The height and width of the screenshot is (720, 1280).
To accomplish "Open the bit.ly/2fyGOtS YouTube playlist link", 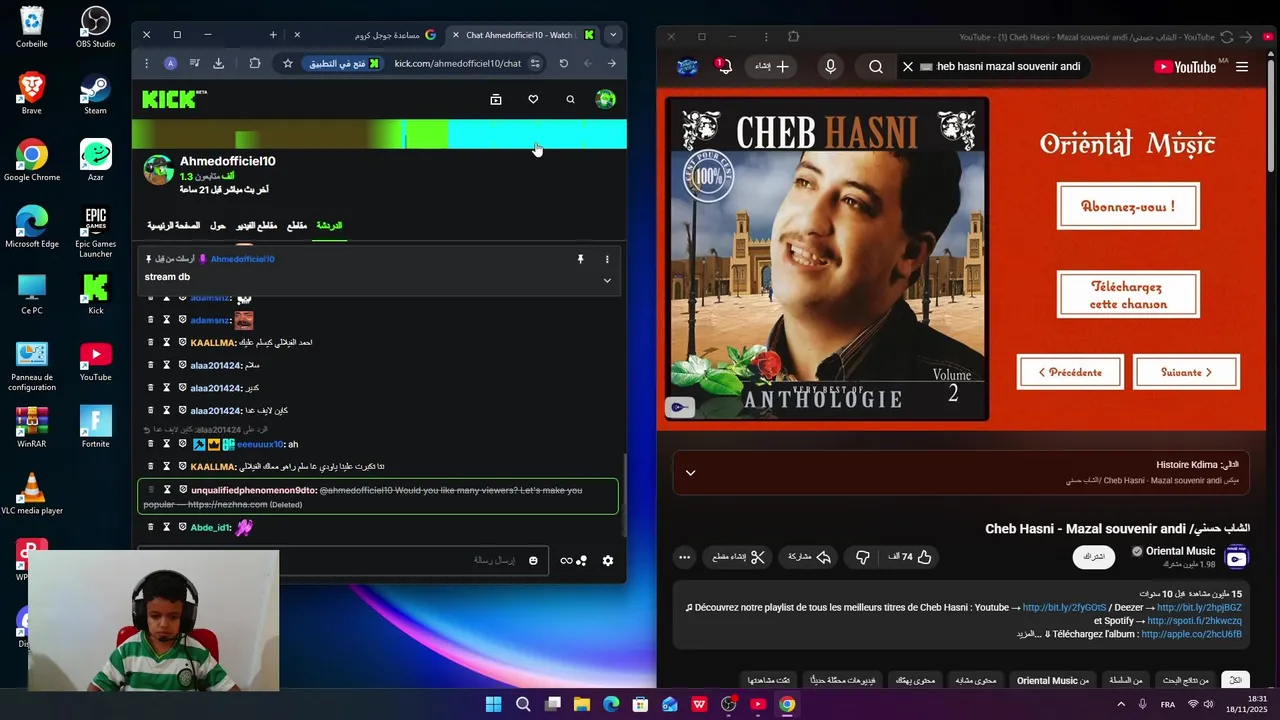I will 1064,607.
